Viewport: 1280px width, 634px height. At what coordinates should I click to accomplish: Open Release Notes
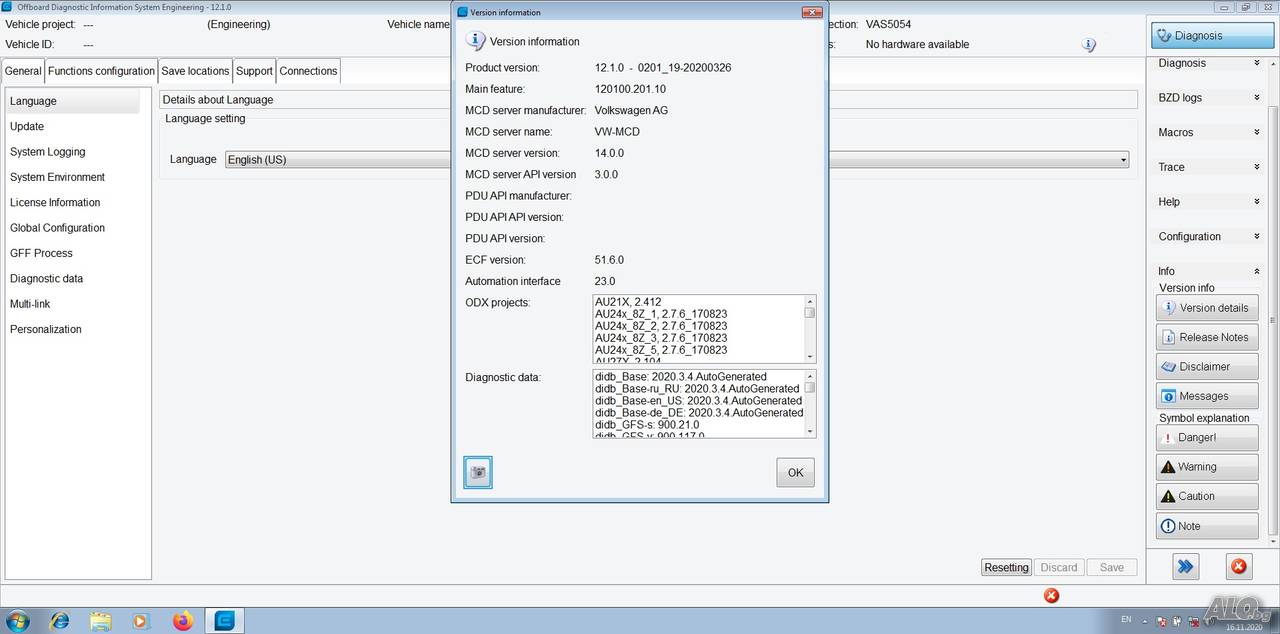(x=1207, y=337)
